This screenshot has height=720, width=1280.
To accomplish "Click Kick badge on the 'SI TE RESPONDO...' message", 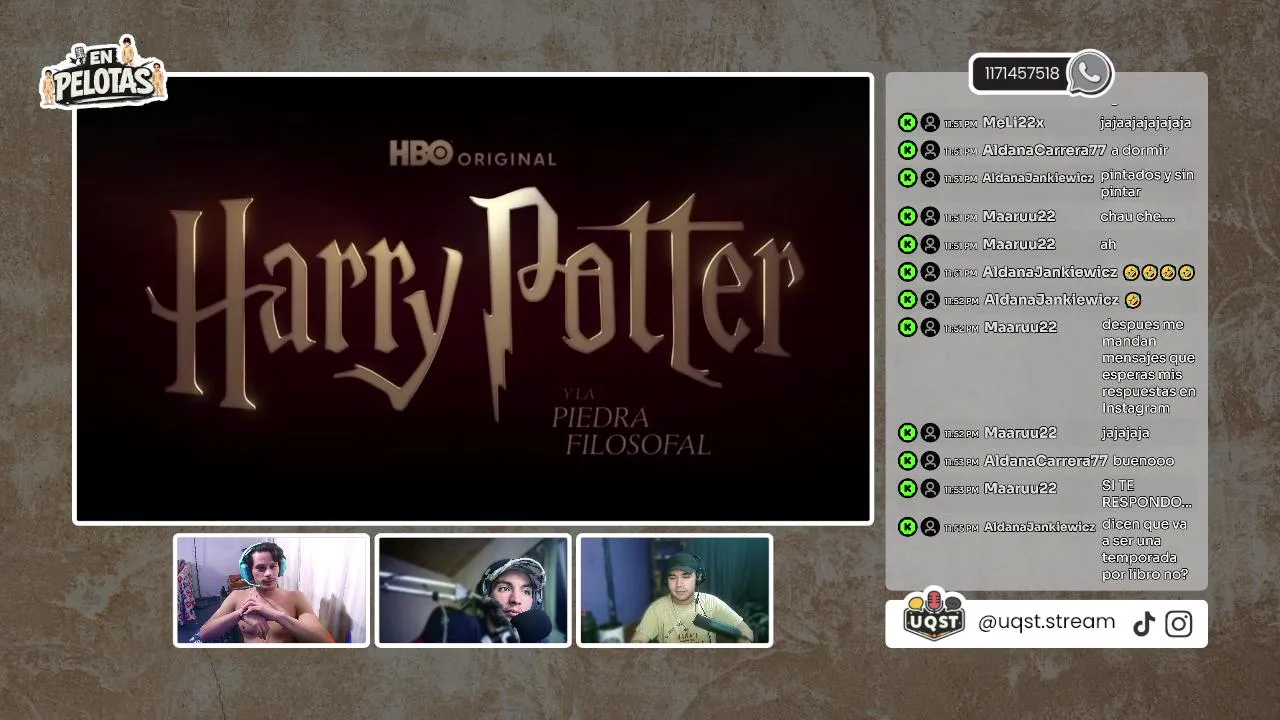I will click(907, 488).
